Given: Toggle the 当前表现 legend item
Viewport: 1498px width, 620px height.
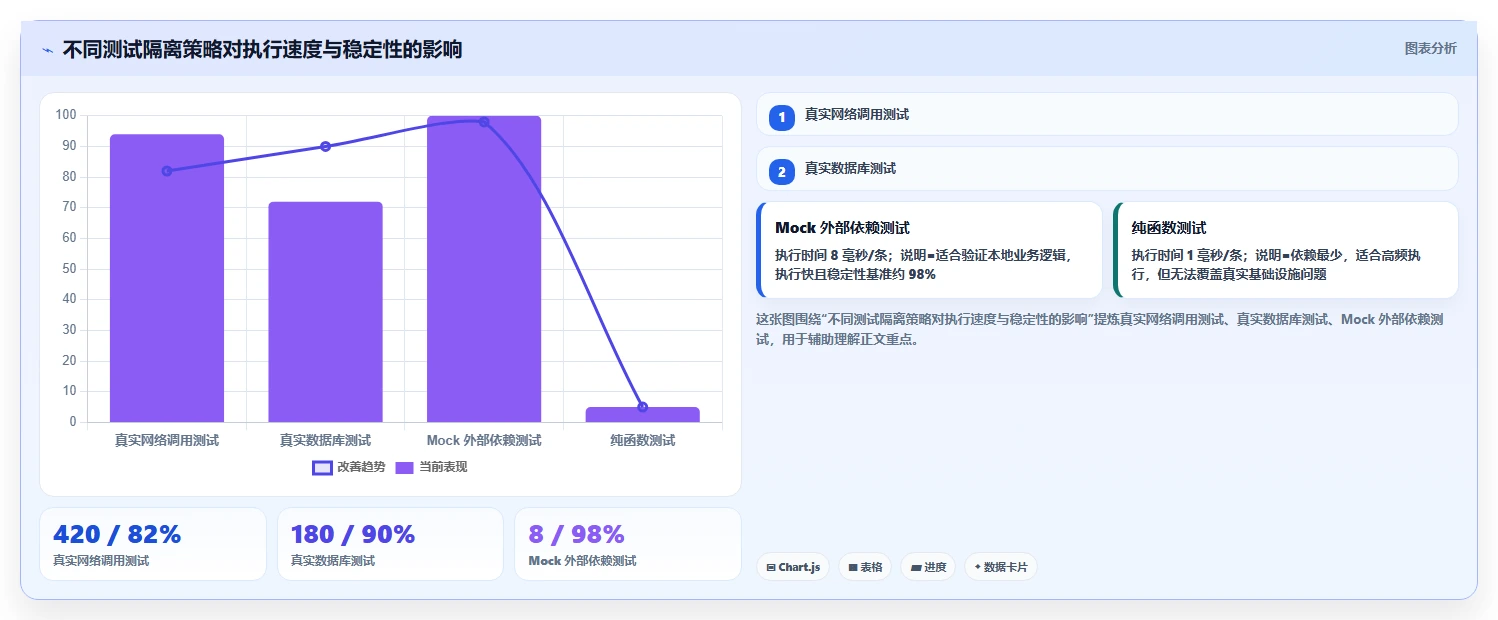Looking at the screenshot, I should pos(431,467).
